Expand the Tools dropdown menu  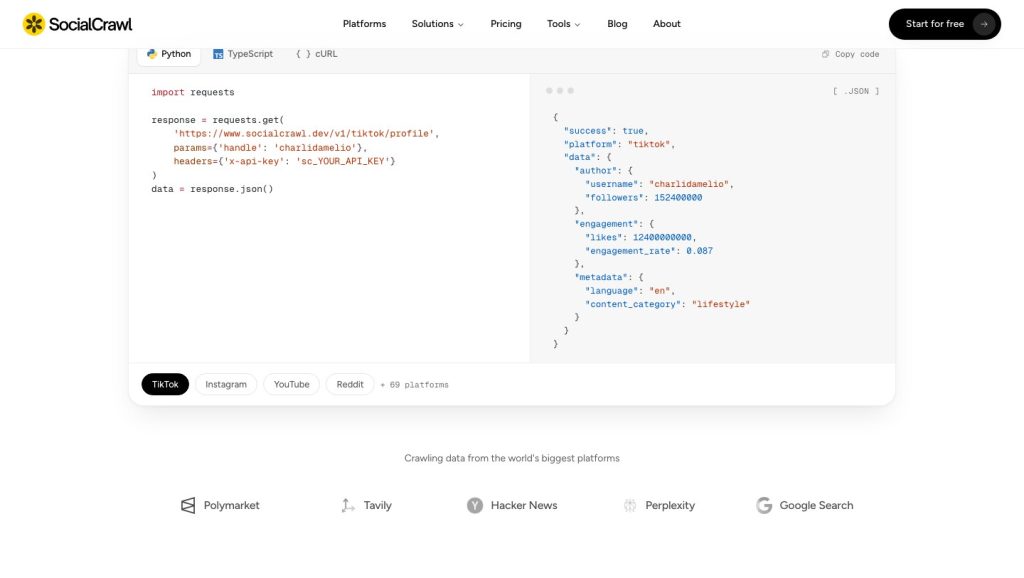coord(564,24)
